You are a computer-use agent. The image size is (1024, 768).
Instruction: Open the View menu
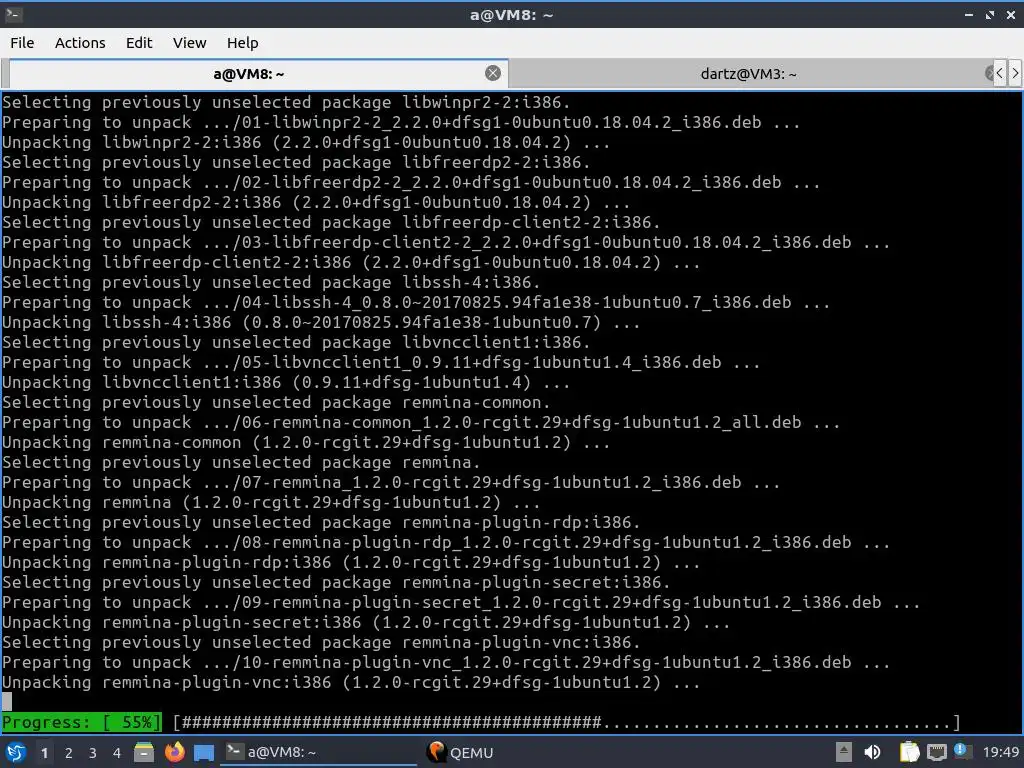[x=189, y=43]
